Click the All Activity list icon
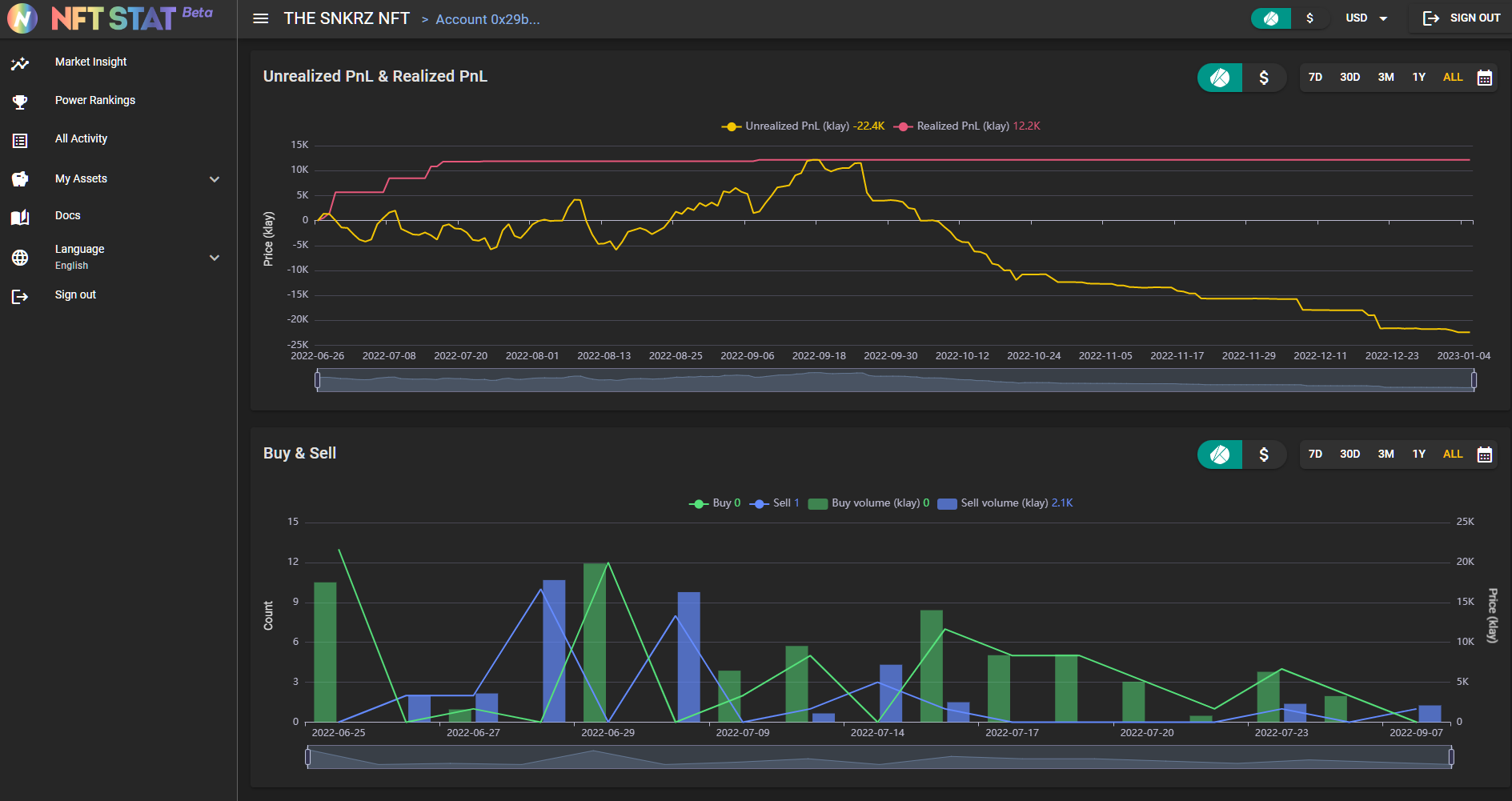 [20, 141]
